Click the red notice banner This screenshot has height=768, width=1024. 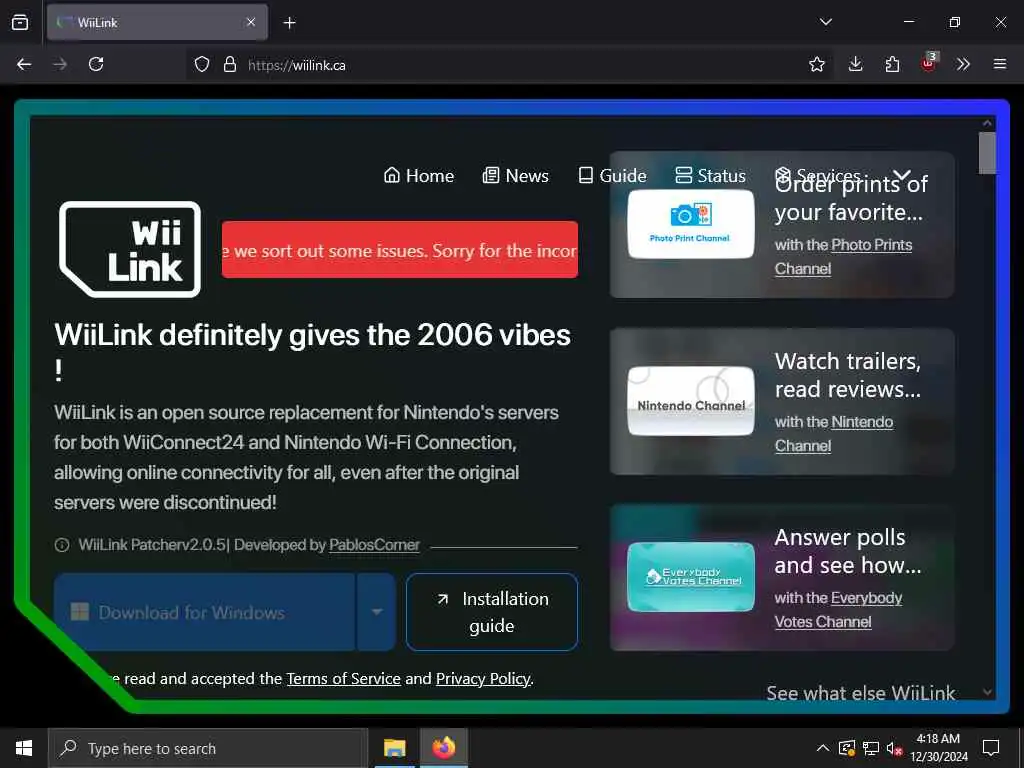click(400, 249)
